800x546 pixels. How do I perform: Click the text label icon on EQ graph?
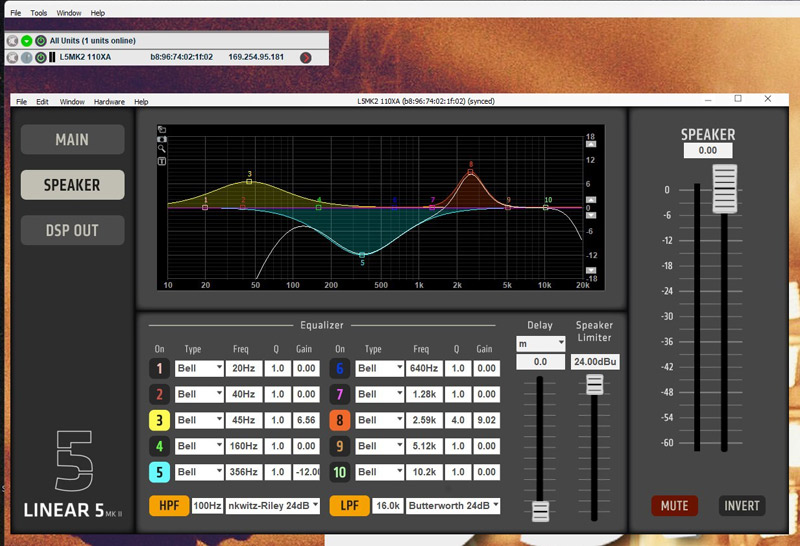pos(162,161)
